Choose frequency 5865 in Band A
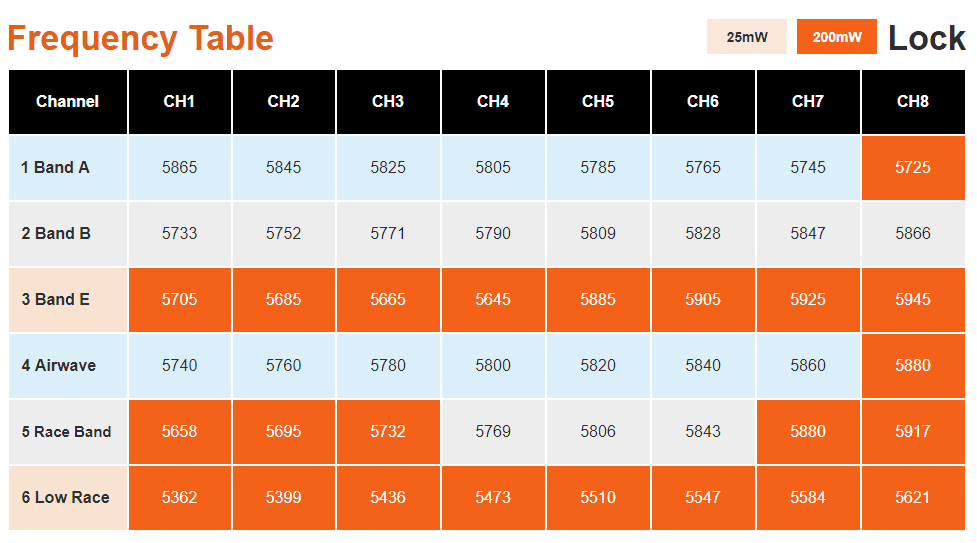The image size is (977, 543). pyautogui.click(x=179, y=168)
